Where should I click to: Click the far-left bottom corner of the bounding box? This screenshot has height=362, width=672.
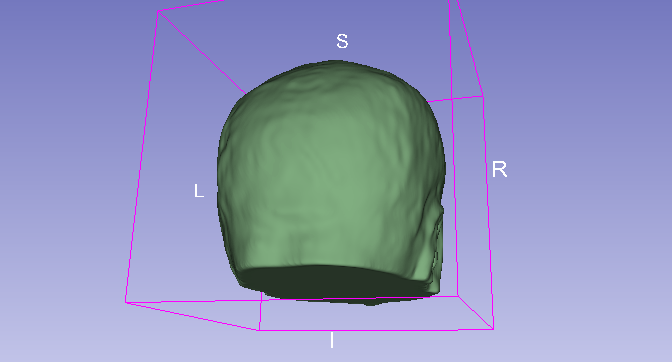126,302
